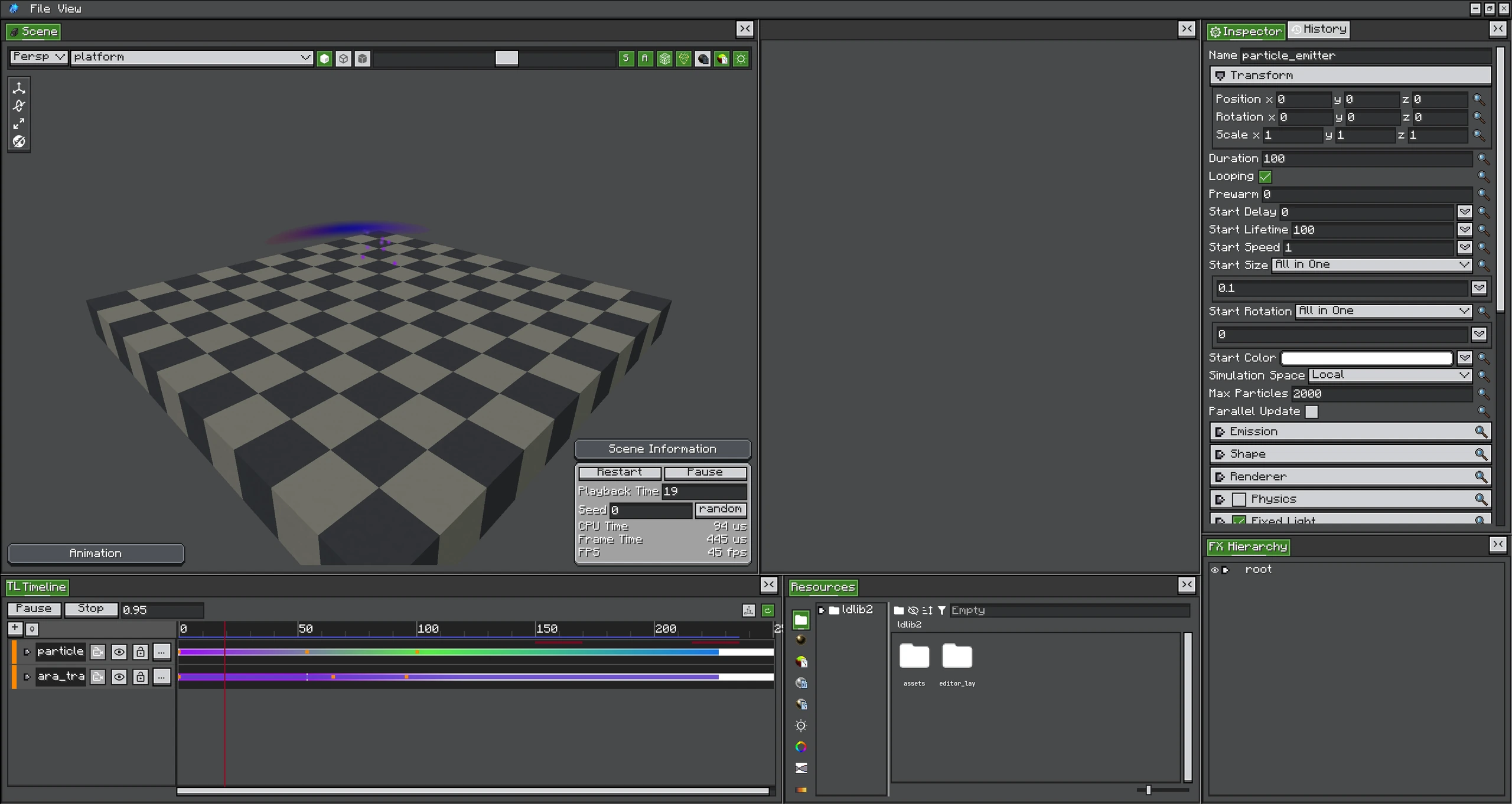Click the green loop icon in Timeline
1512x804 pixels.
tap(768, 610)
